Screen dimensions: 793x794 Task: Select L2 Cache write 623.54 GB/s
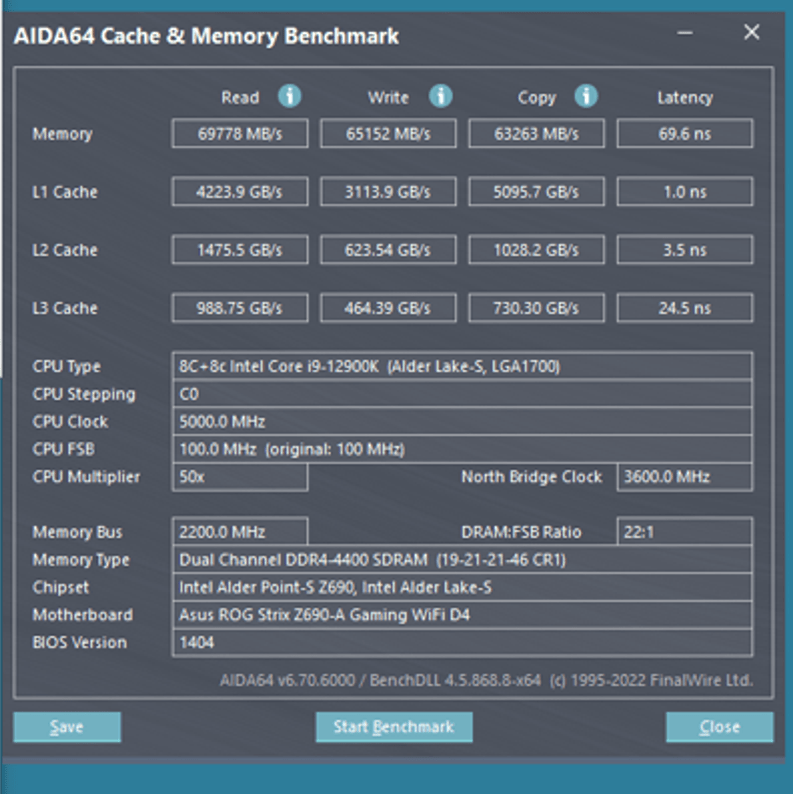coord(388,250)
